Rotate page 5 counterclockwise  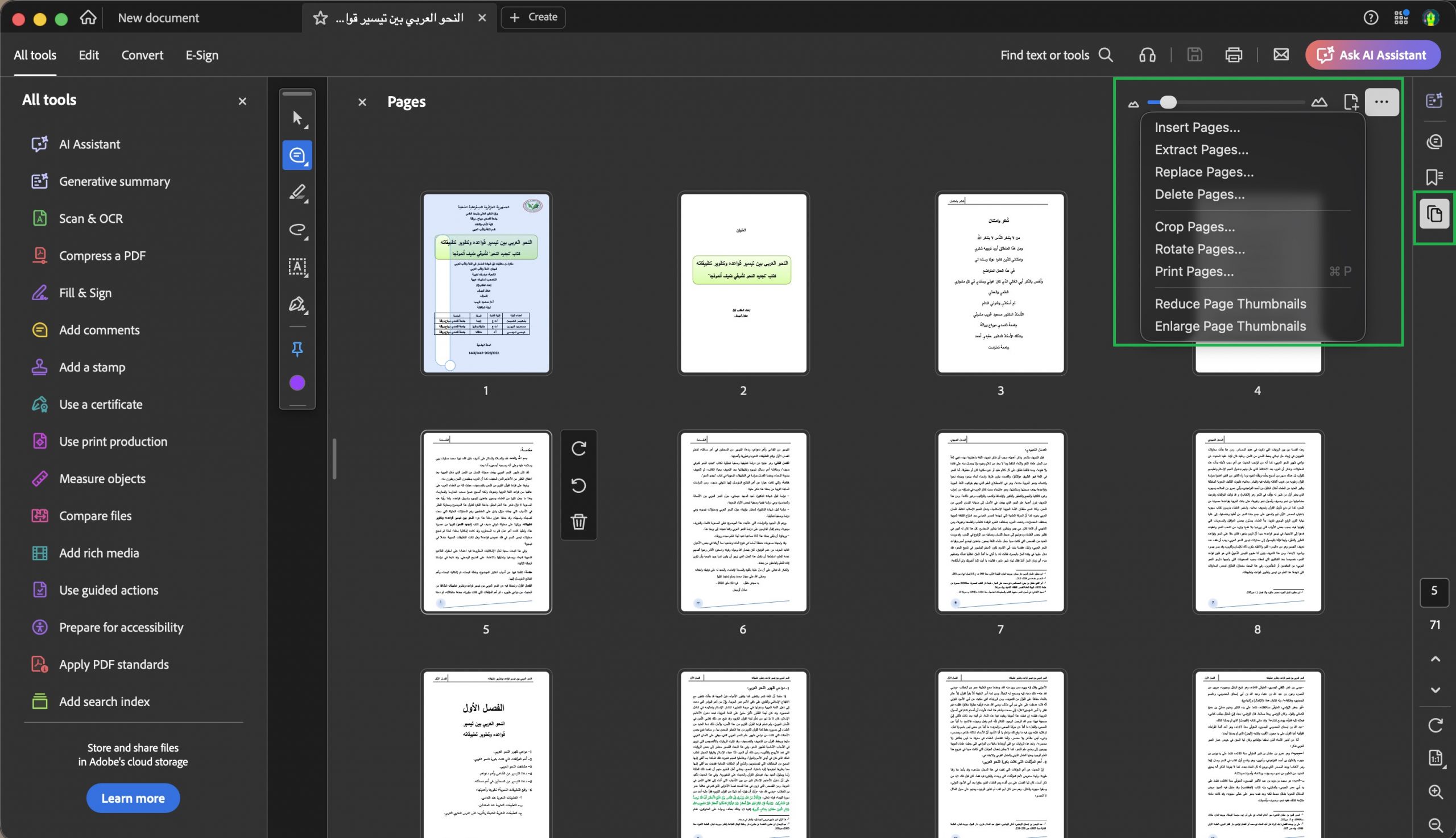[x=578, y=485]
